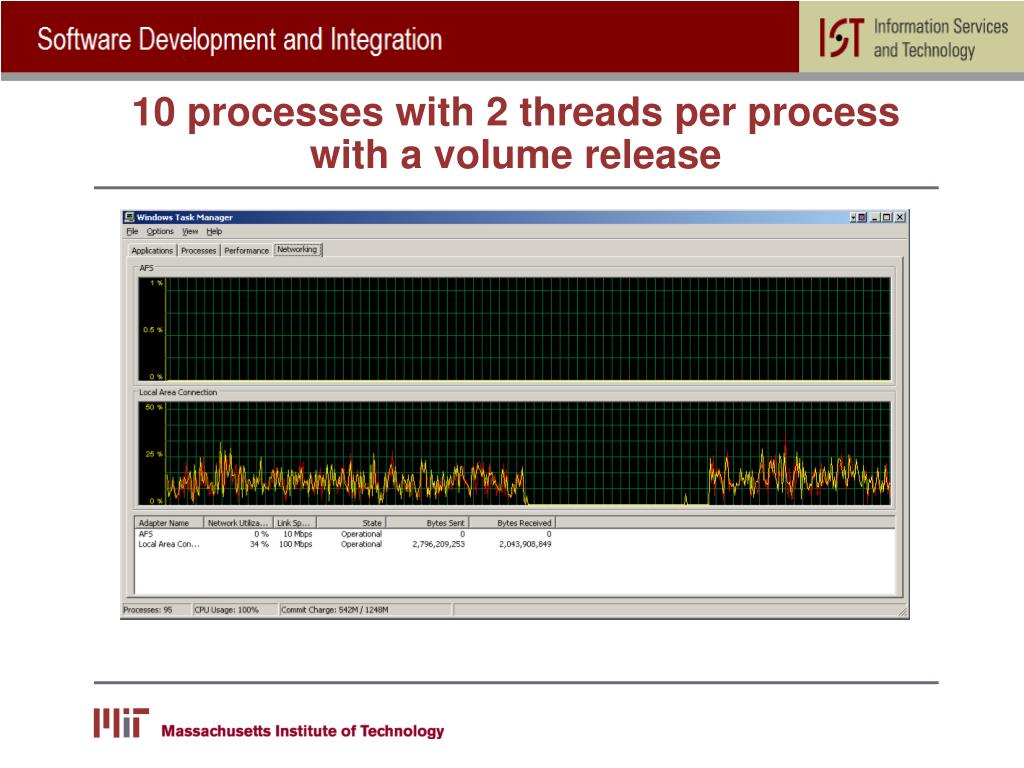Image resolution: width=1024 pixels, height=768 pixels.
Task: Sort by Adapter Name column header
Action: (x=169, y=523)
